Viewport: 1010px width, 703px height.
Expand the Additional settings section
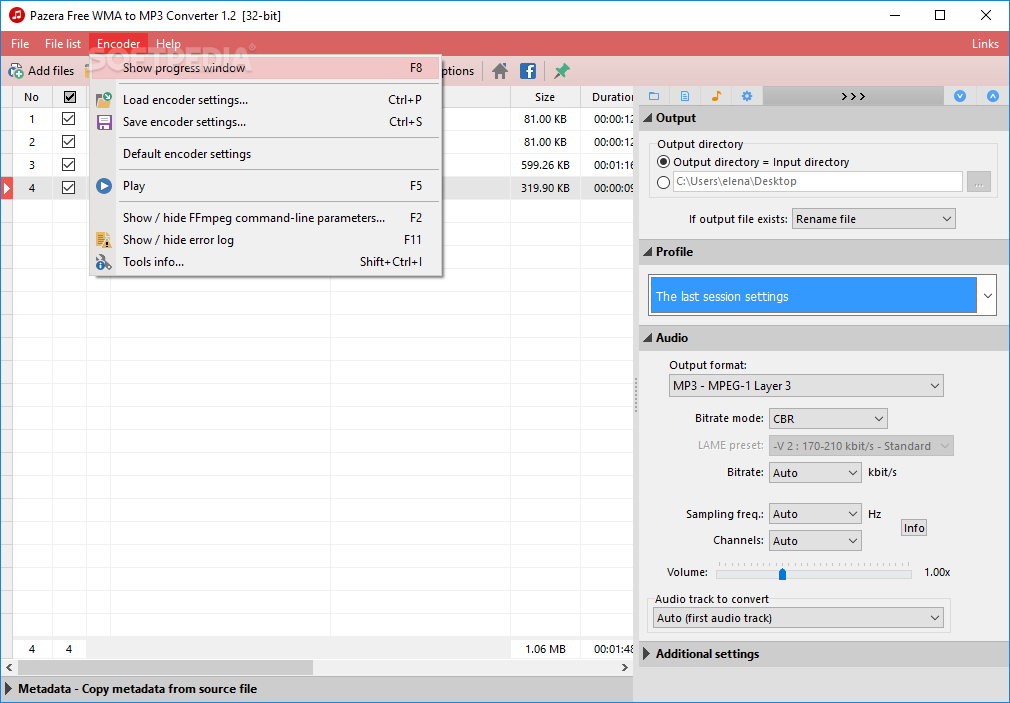647,654
